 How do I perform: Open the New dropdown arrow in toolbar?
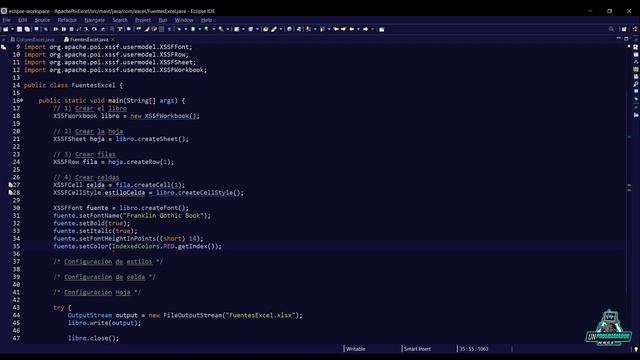pyautogui.click(x=12, y=29)
